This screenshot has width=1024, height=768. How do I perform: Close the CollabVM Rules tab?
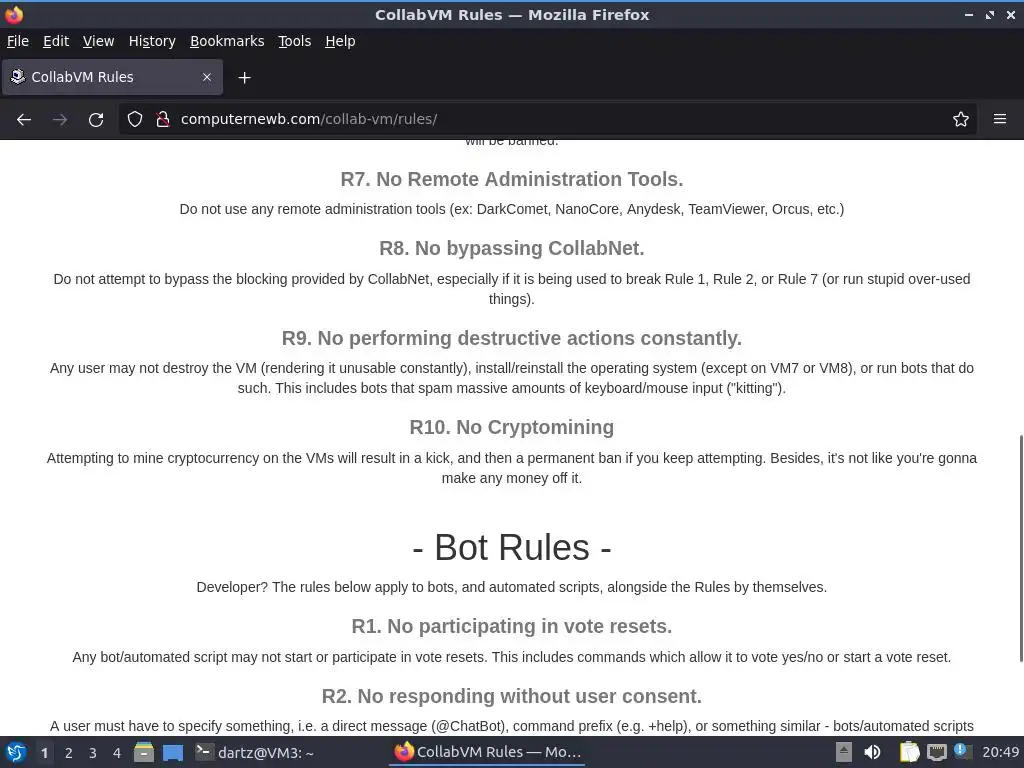pyautogui.click(x=207, y=77)
